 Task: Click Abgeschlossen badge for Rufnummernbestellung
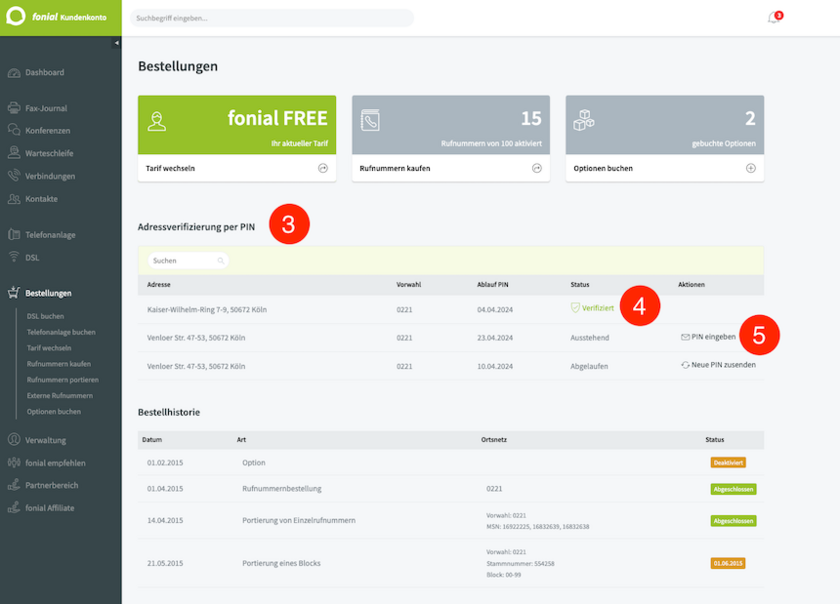[733, 489]
